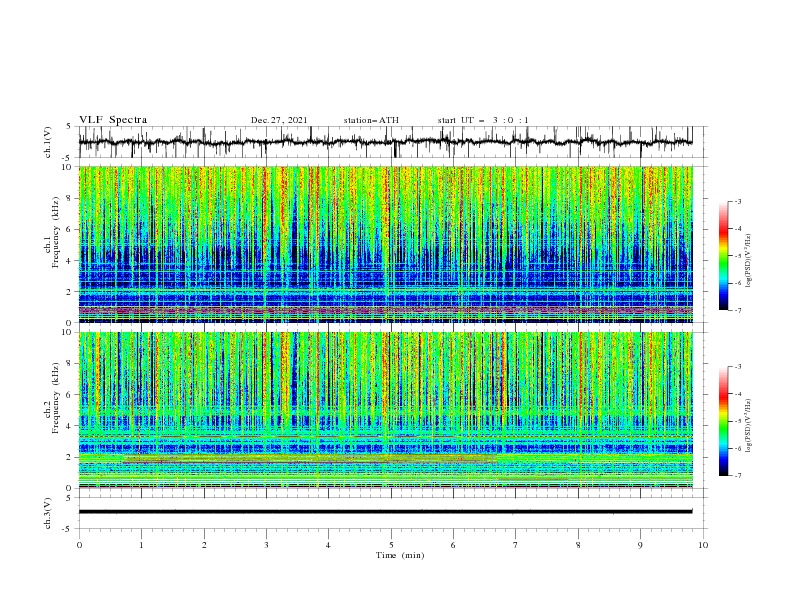The height and width of the screenshot is (612, 792).
Task: Click the lower PSD color scale bar
Action: tap(724, 421)
